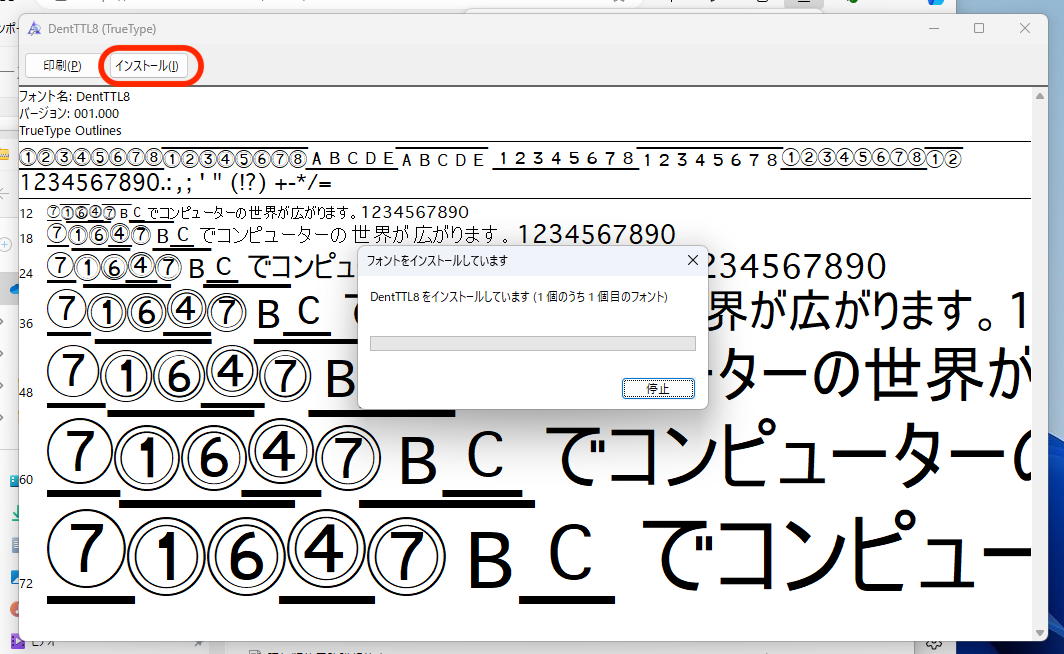Viewport: 1064px width, 654px height.
Task: Click the バージョン: 001.000 version line
Action: pos(69,114)
